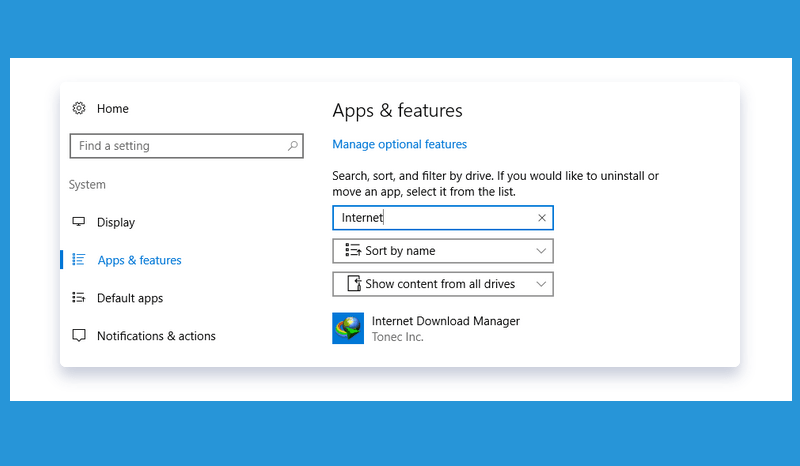Click the Default apps icon
The image size is (800, 466).
point(79,297)
